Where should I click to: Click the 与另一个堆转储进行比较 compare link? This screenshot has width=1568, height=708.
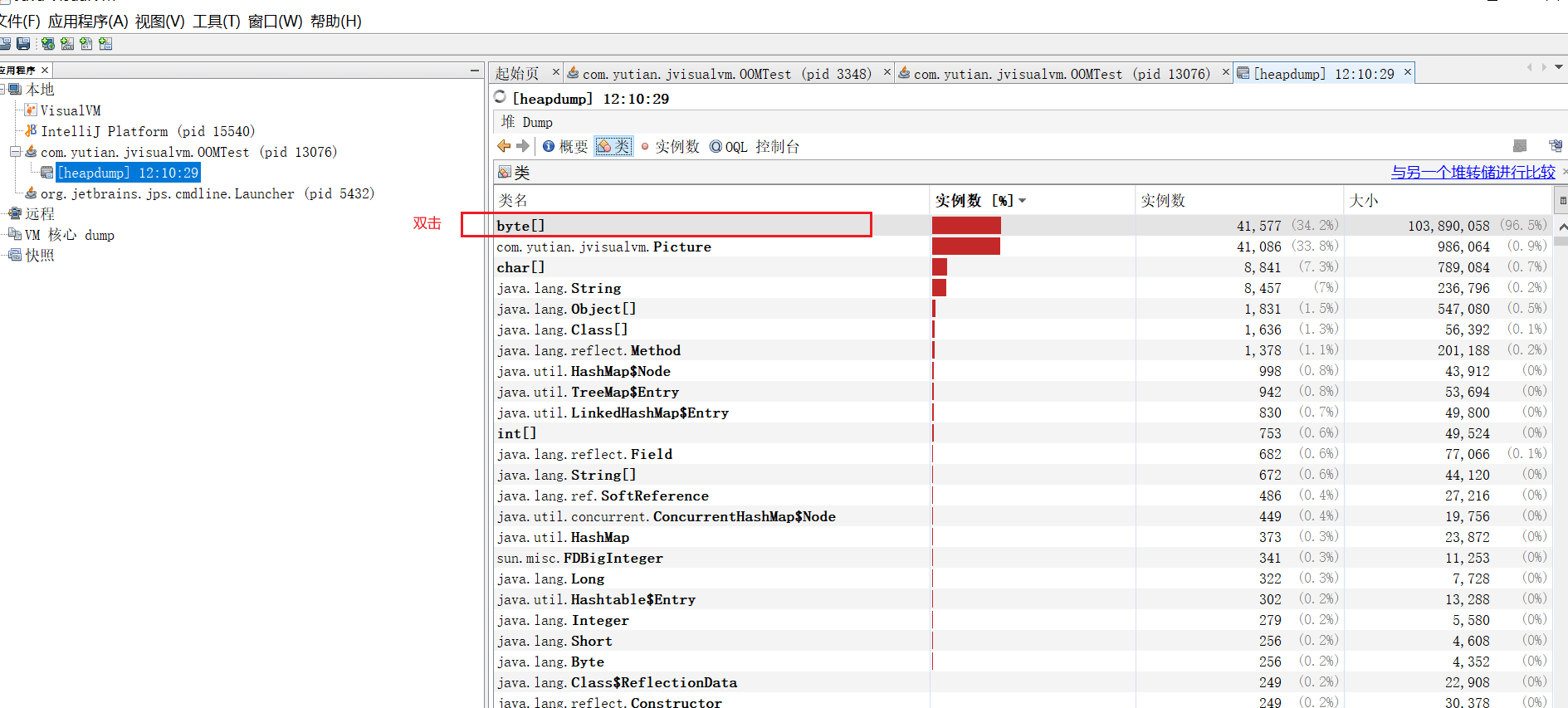pos(1473,173)
